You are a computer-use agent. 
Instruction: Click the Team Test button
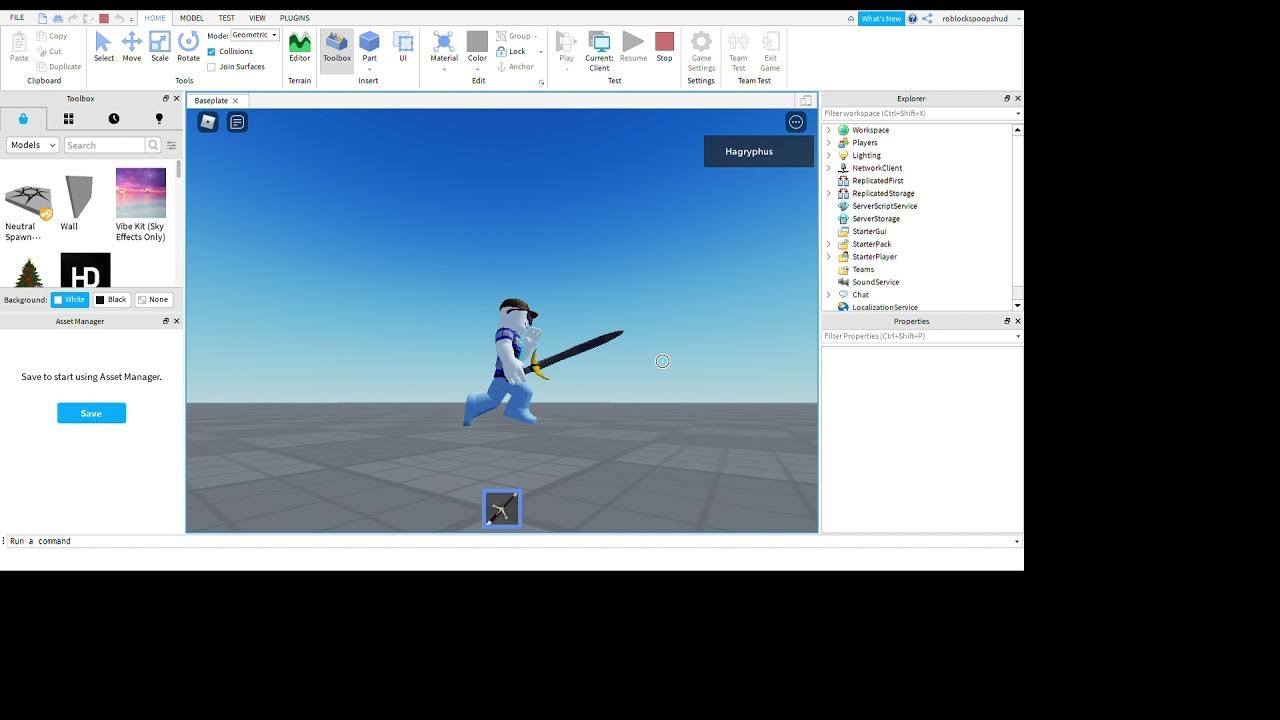pos(738,50)
